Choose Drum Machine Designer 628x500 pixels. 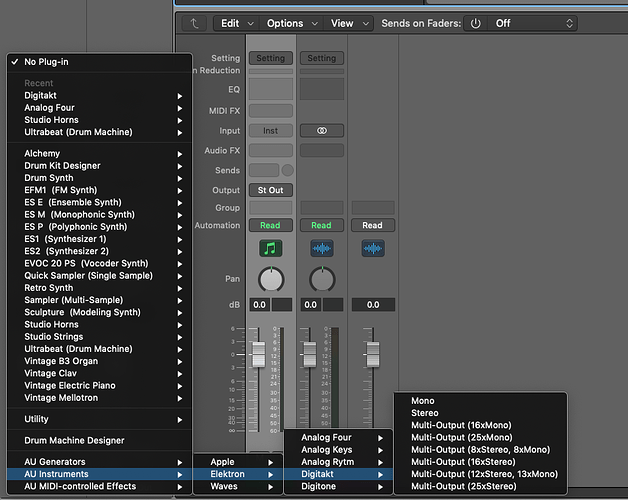(x=100, y=440)
